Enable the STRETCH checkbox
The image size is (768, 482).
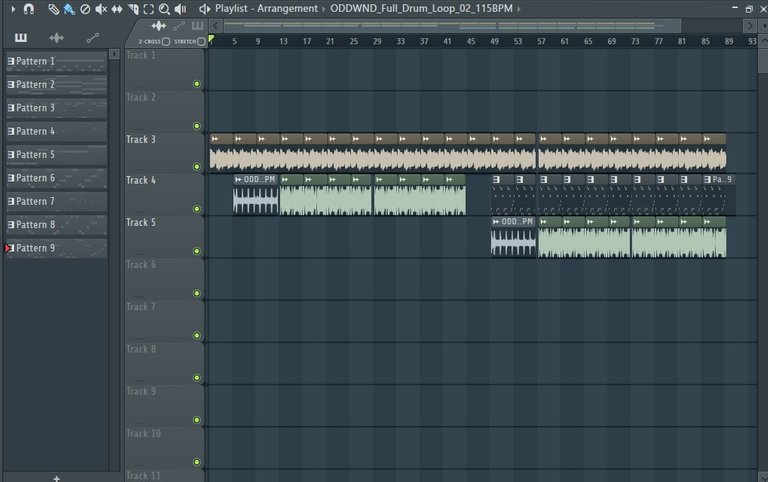(x=201, y=42)
